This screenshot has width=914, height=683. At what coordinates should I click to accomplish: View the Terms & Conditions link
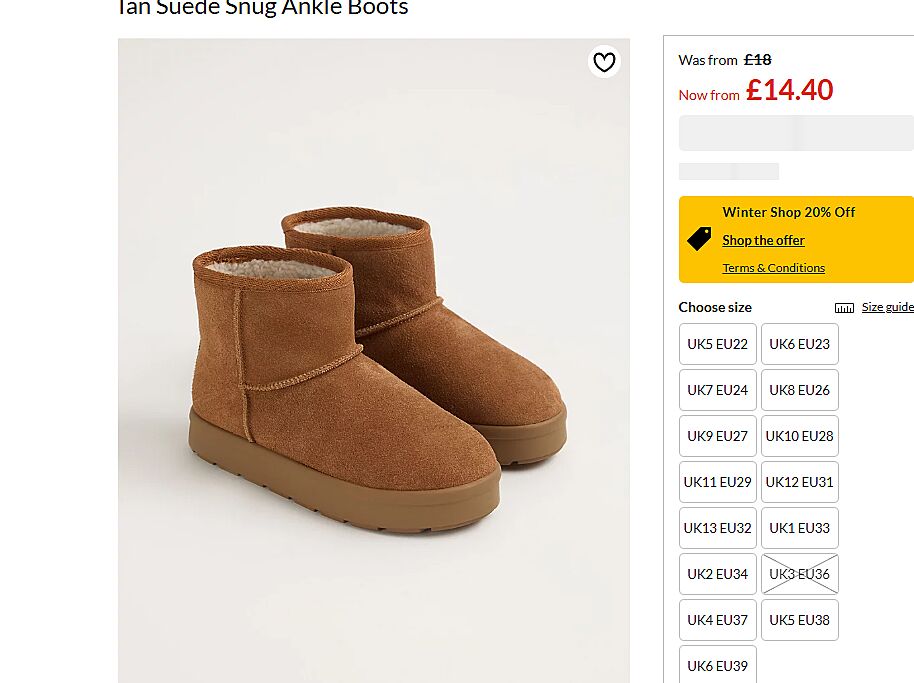(773, 268)
